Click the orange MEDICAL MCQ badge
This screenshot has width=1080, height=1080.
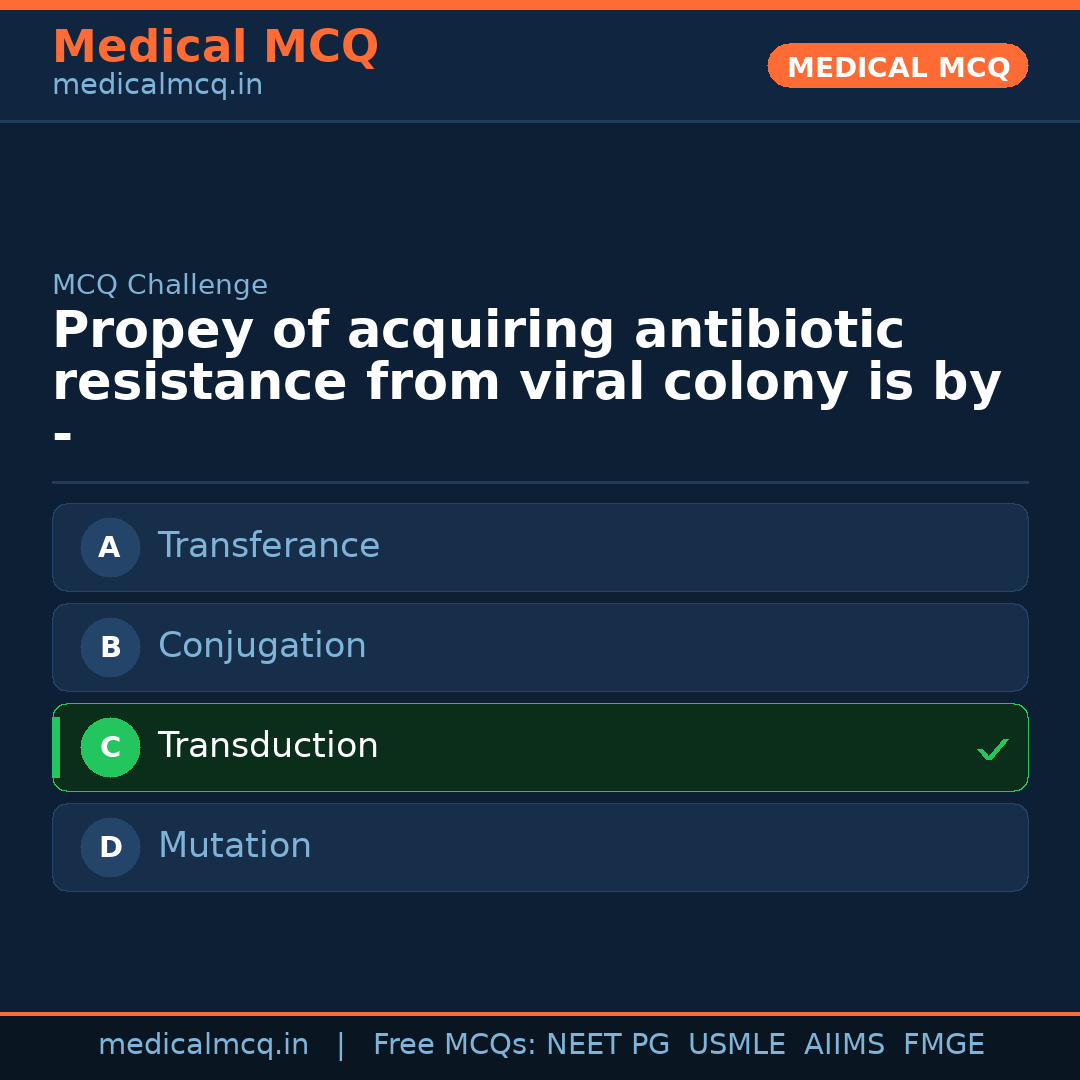[897, 66]
